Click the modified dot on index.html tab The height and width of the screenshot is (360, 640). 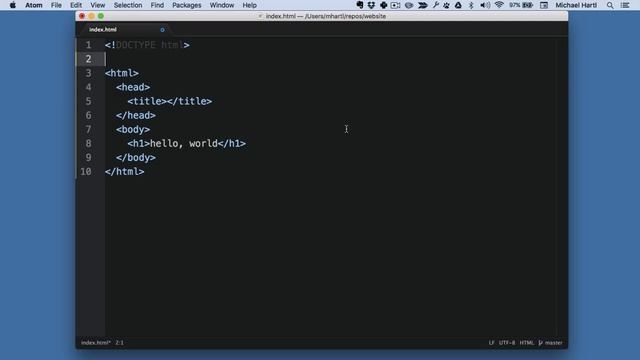click(x=162, y=30)
